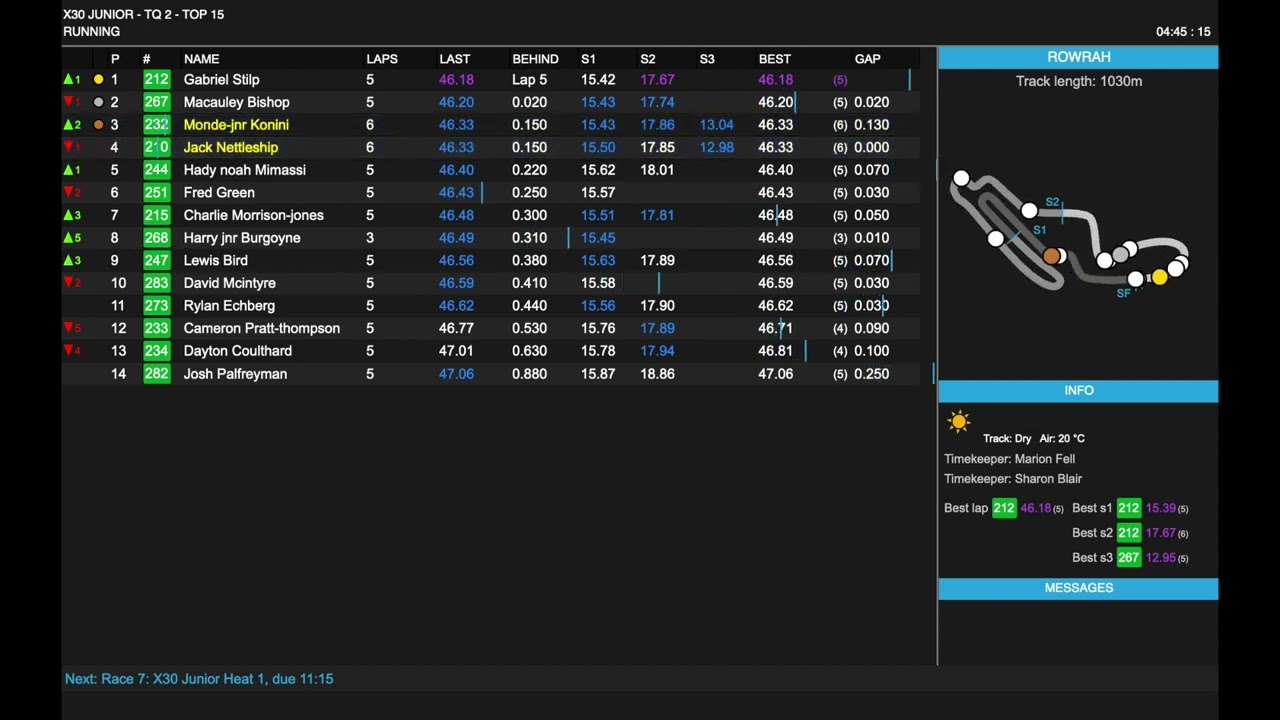Click kart number badge 251 for Fred Green
Viewport: 1280px width, 720px height.
157,193
